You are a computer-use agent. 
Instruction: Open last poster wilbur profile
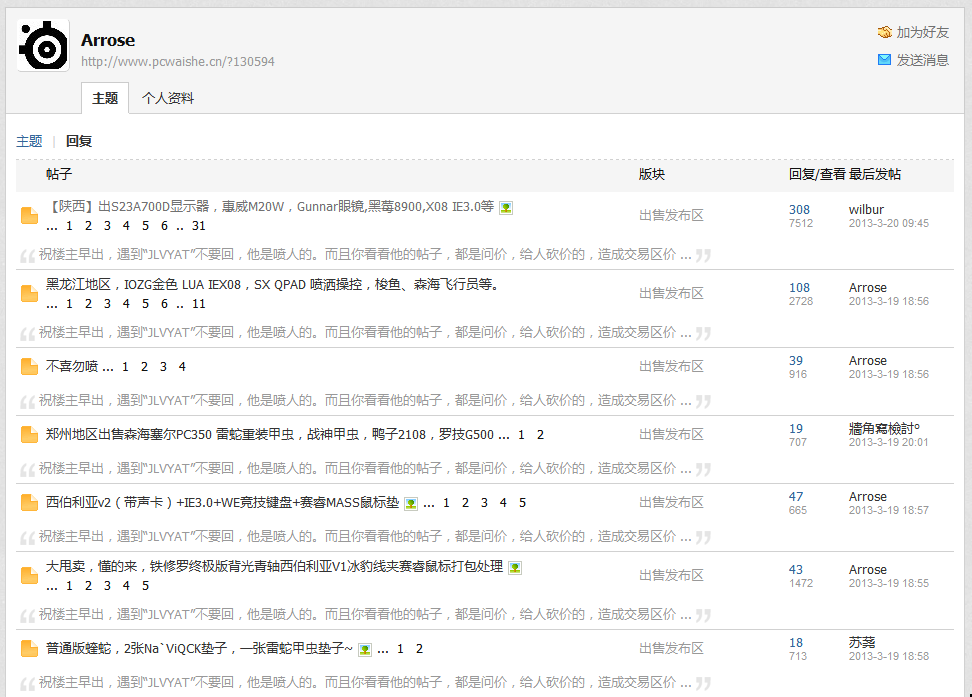tap(866, 210)
